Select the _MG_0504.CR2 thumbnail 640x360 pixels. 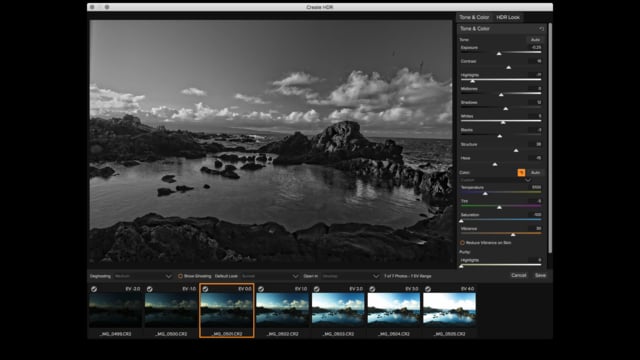pyautogui.click(x=393, y=311)
